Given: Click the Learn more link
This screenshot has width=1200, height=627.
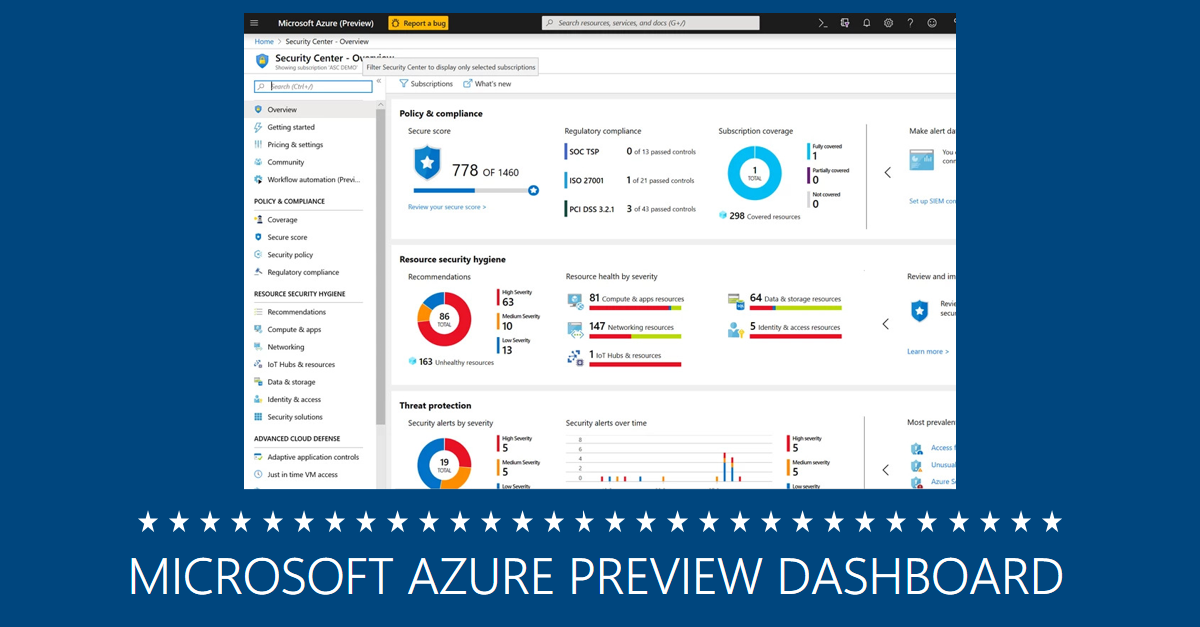Looking at the screenshot, I should coord(928,351).
